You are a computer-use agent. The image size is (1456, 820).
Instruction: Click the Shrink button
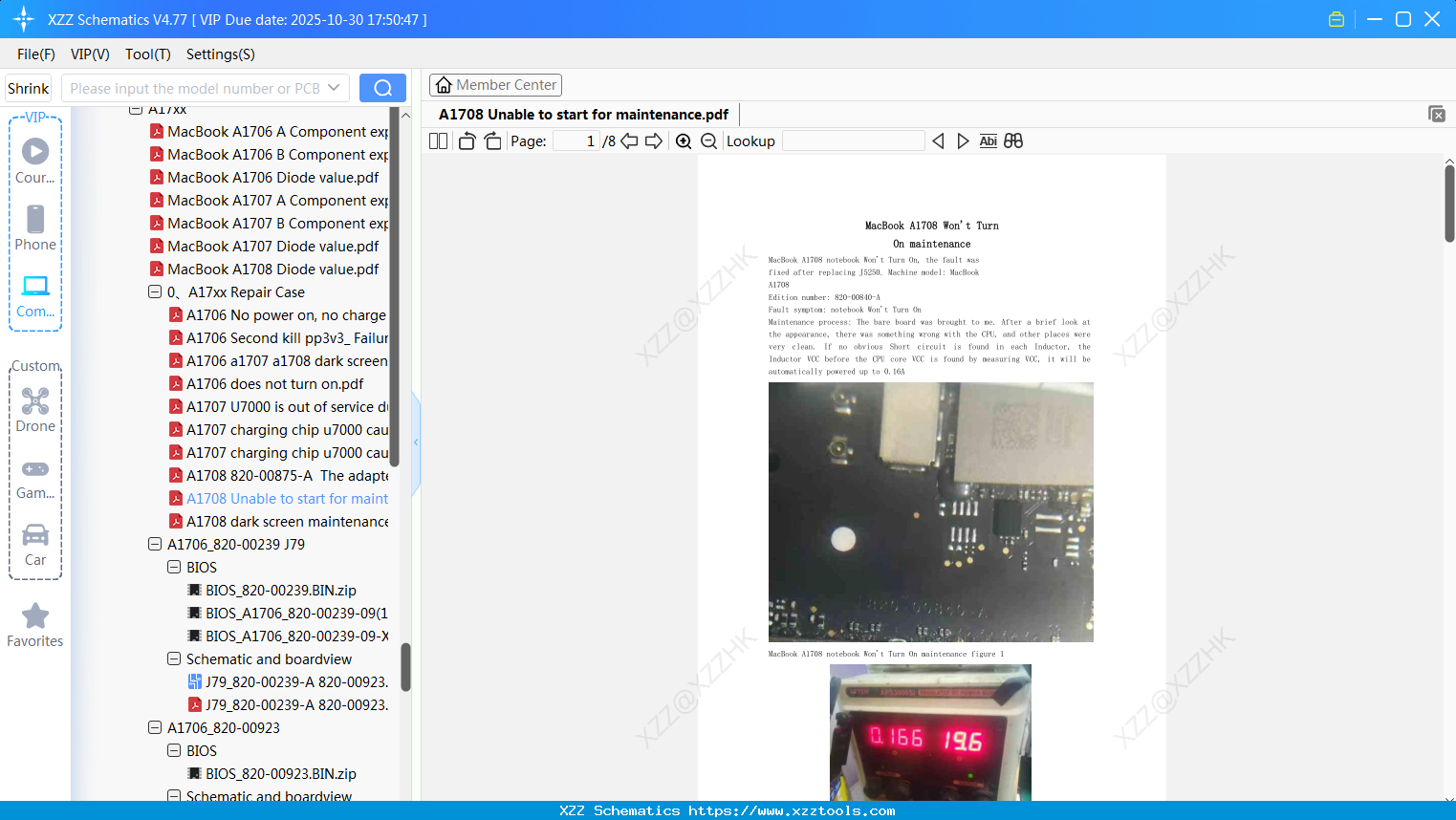coord(28,88)
